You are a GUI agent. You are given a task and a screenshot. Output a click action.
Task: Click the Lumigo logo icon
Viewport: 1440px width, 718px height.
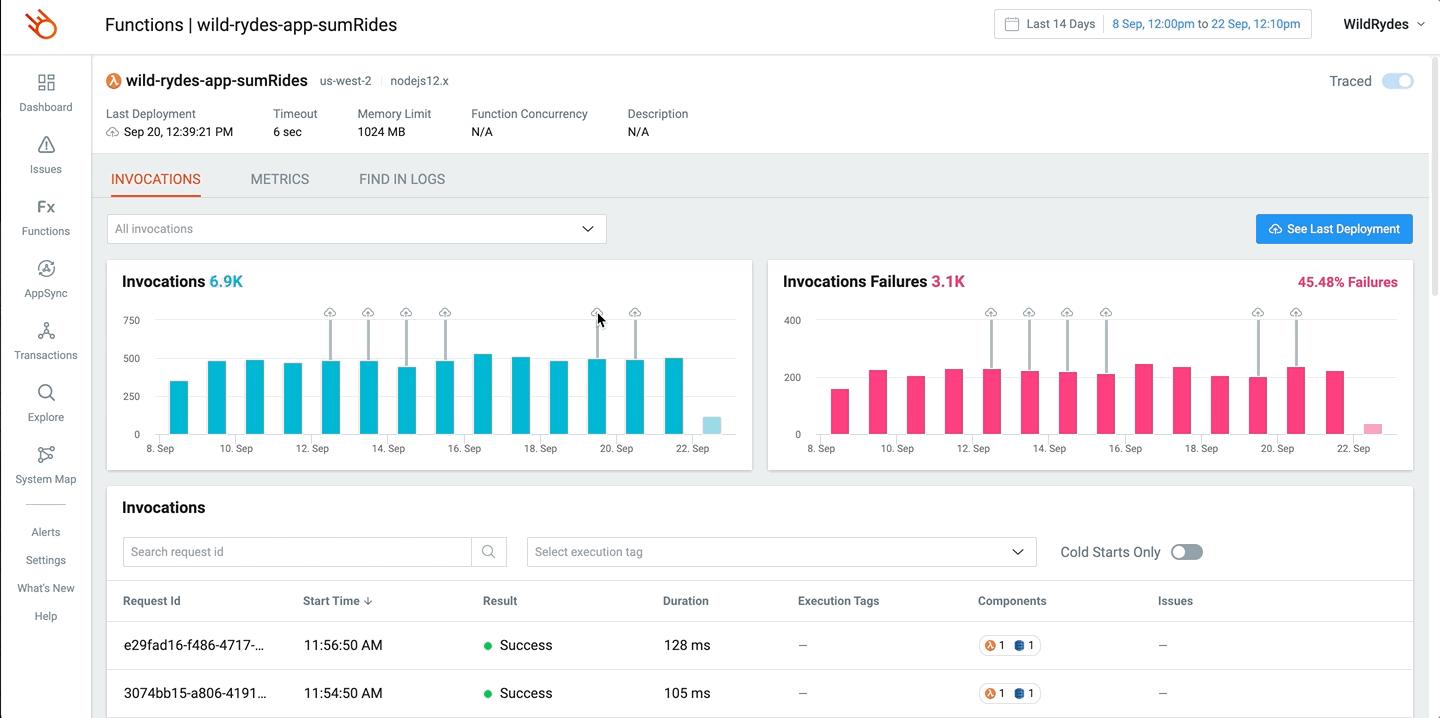click(42, 25)
